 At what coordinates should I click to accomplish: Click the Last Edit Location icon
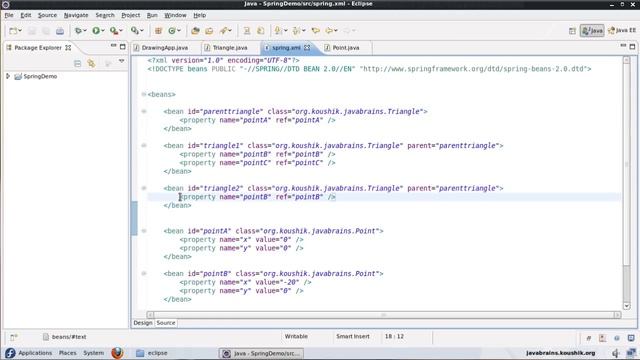(316, 31)
